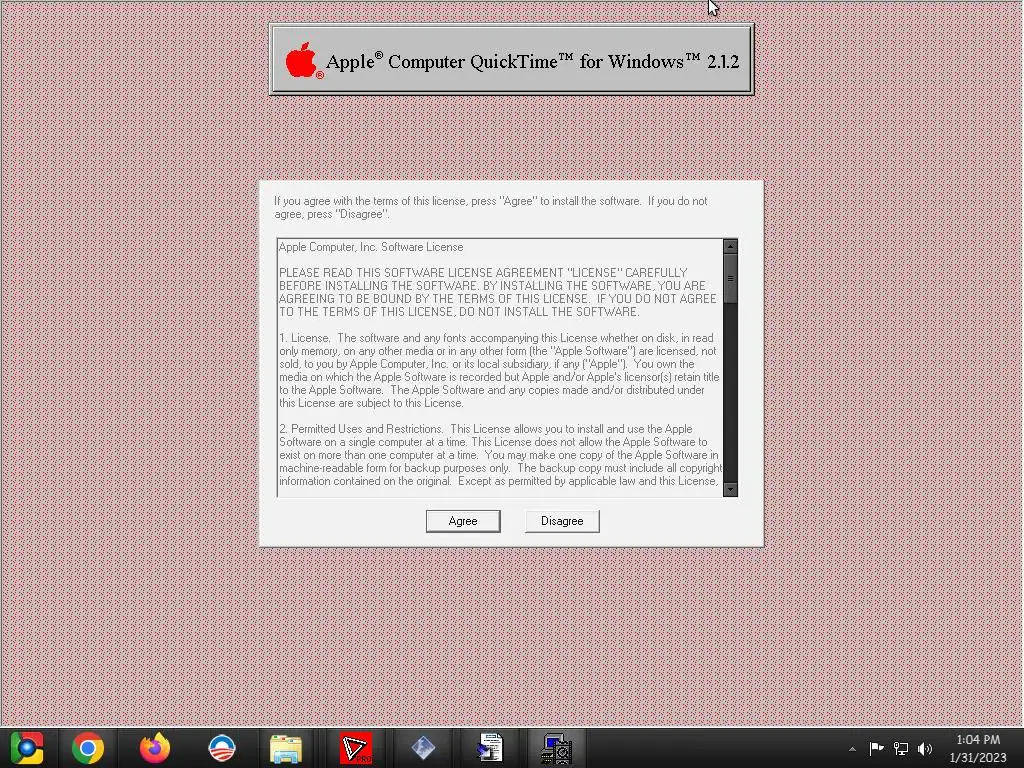Open the red-white-blue circle logo taskbar app
The width and height of the screenshot is (1024, 768).
pos(221,748)
